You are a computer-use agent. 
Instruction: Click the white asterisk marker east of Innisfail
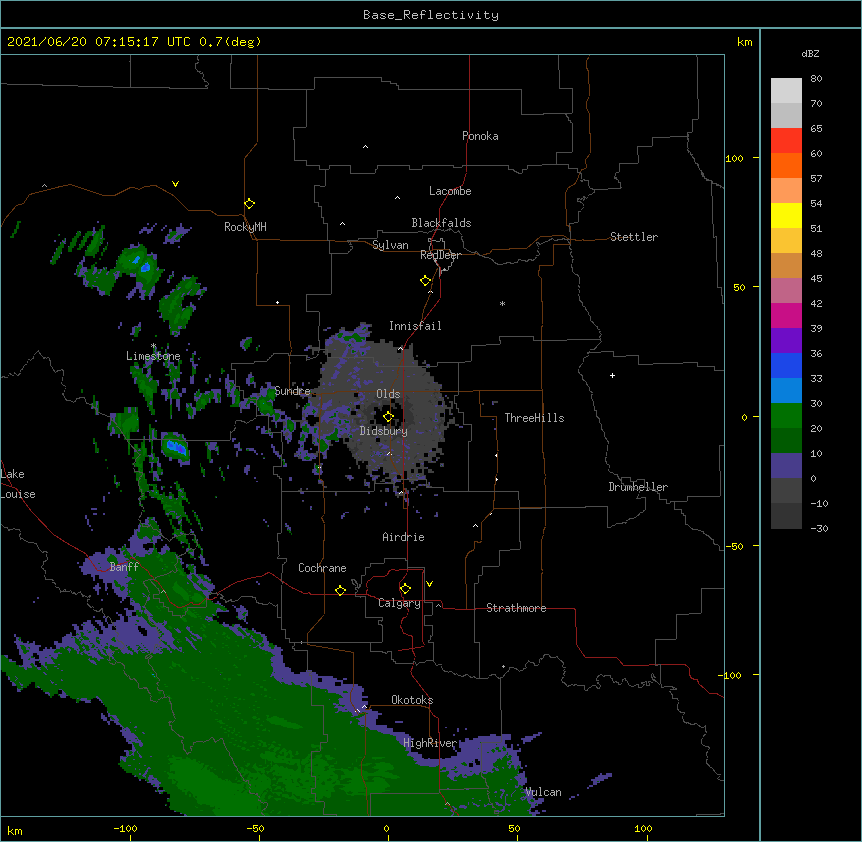pos(502,303)
